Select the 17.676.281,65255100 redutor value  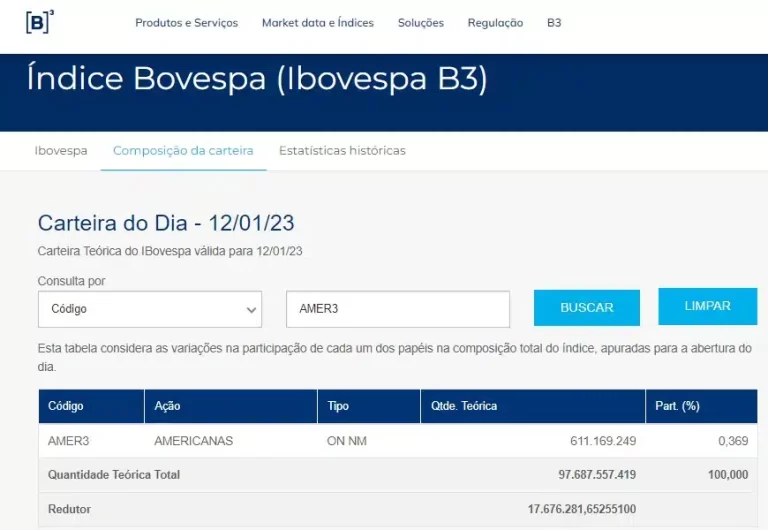click(582, 509)
